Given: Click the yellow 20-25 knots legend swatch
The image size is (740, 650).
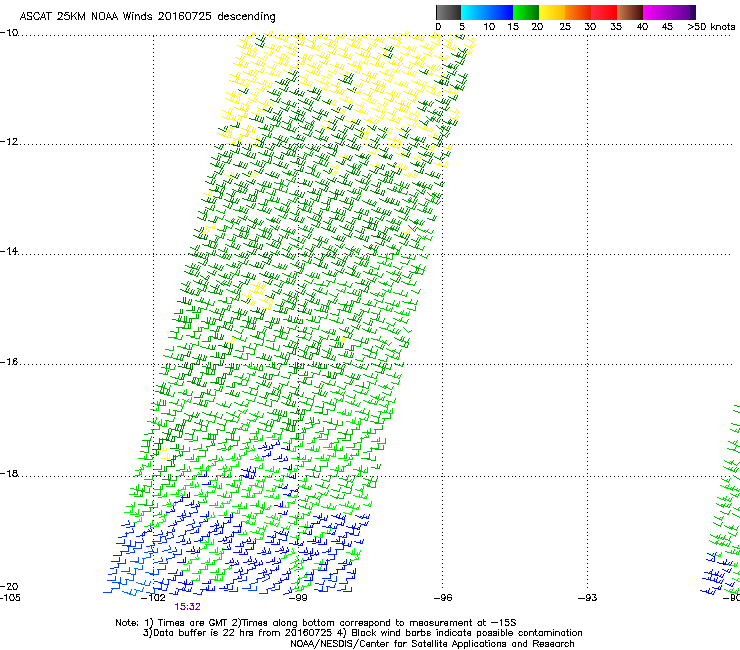Looking at the screenshot, I should (552, 12).
